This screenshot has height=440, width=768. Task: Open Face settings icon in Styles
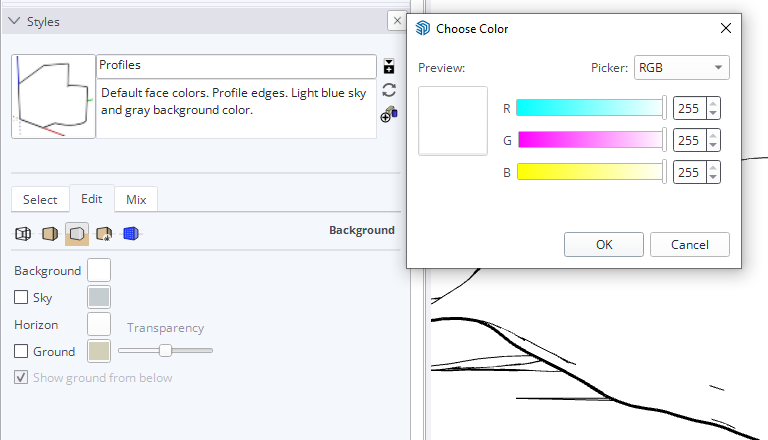50,234
